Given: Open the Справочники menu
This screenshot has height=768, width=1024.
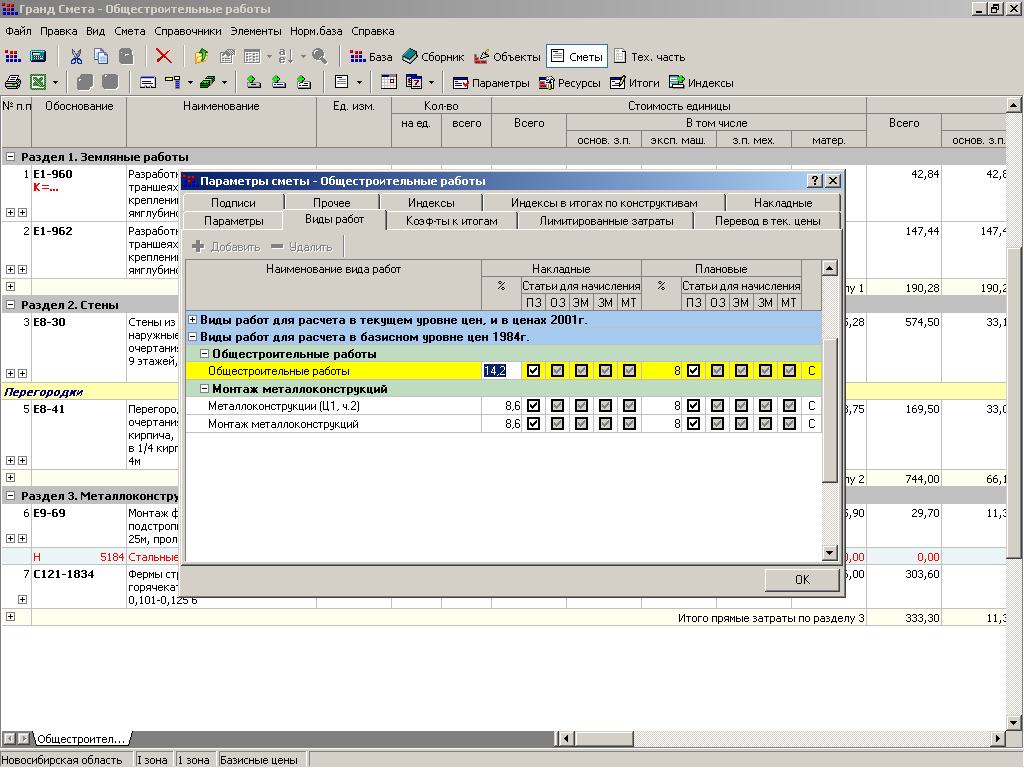Looking at the screenshot, I should tap(187, 31).
